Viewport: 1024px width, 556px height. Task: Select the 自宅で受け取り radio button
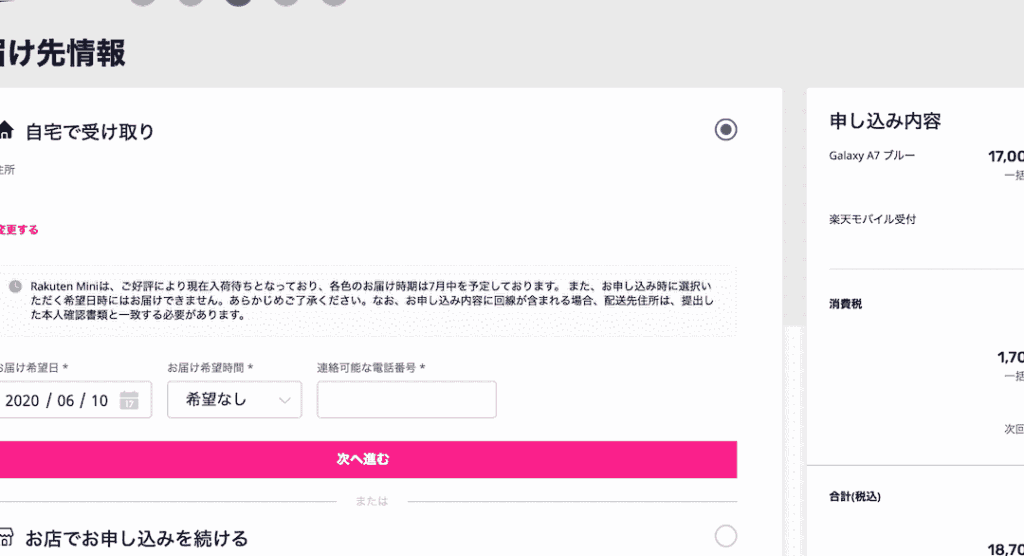pos(726,130)
